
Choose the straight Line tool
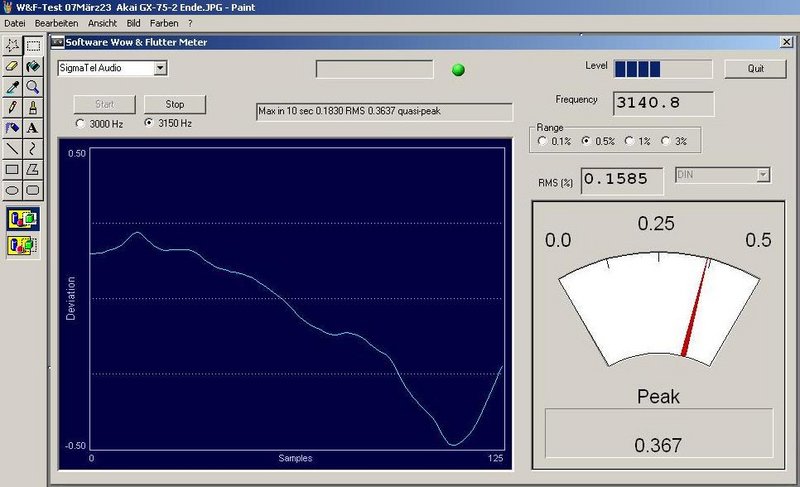(x=12, y=149)
